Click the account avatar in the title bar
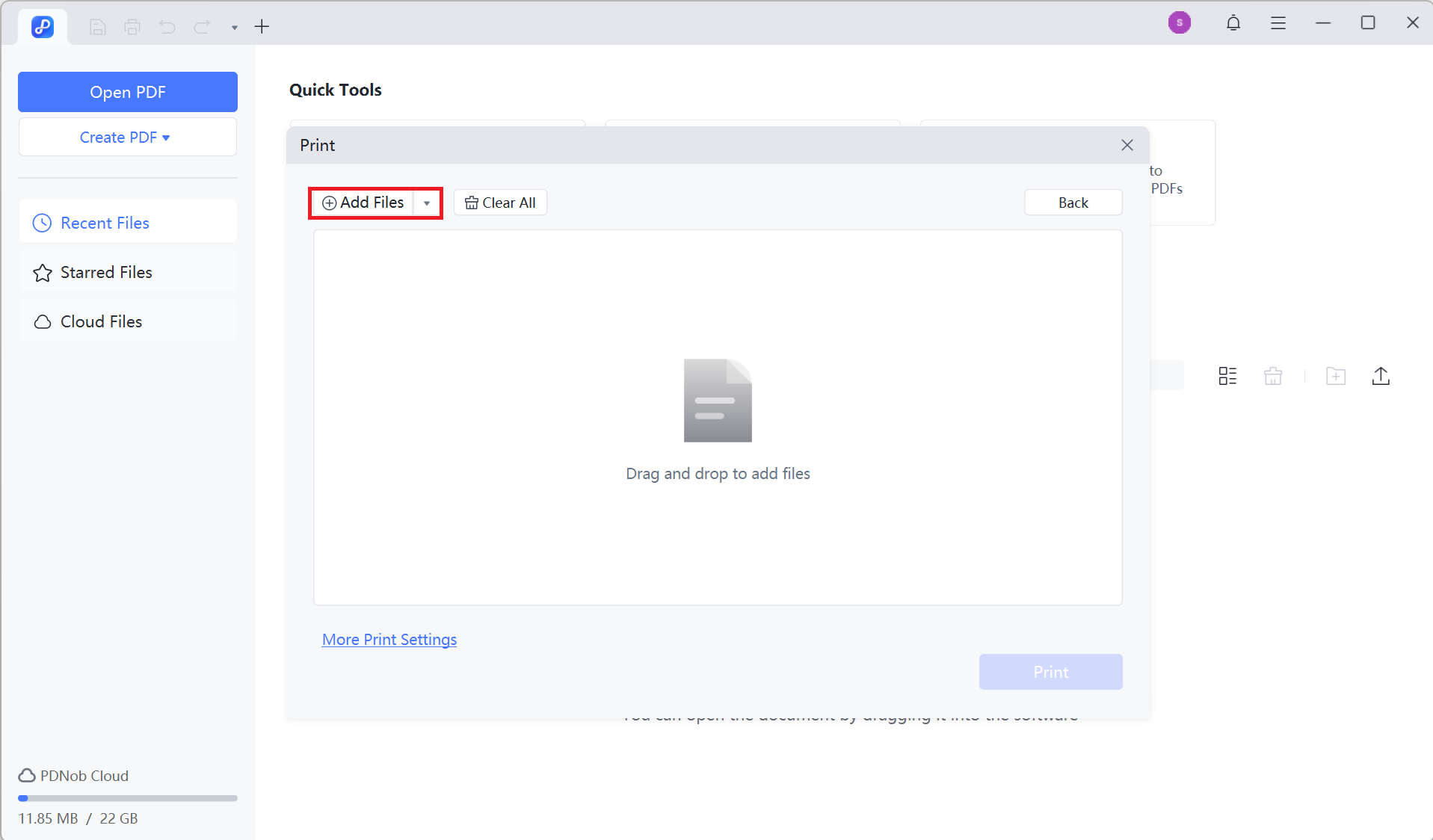The height and width of the screenshot is (840, 1433). (1180, 22)
